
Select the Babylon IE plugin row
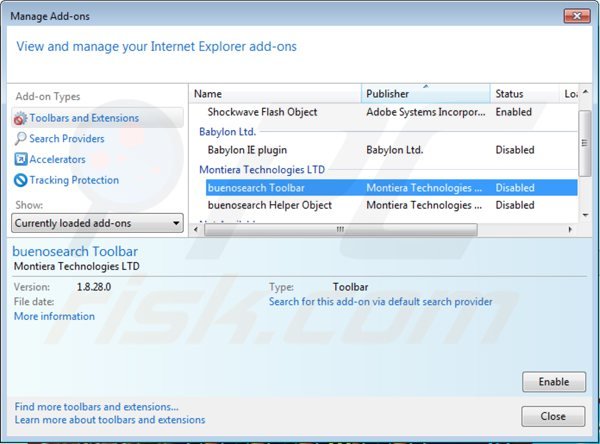pyautogui.click(x=391, y=150)
